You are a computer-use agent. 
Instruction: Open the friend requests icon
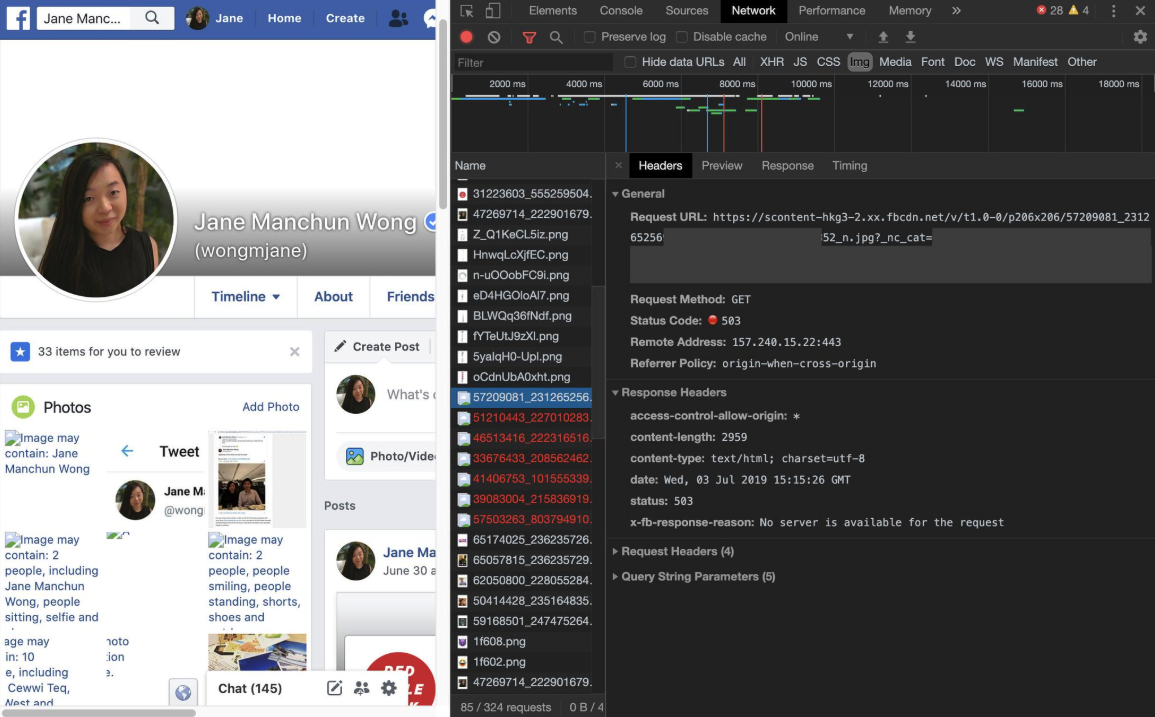399,18
